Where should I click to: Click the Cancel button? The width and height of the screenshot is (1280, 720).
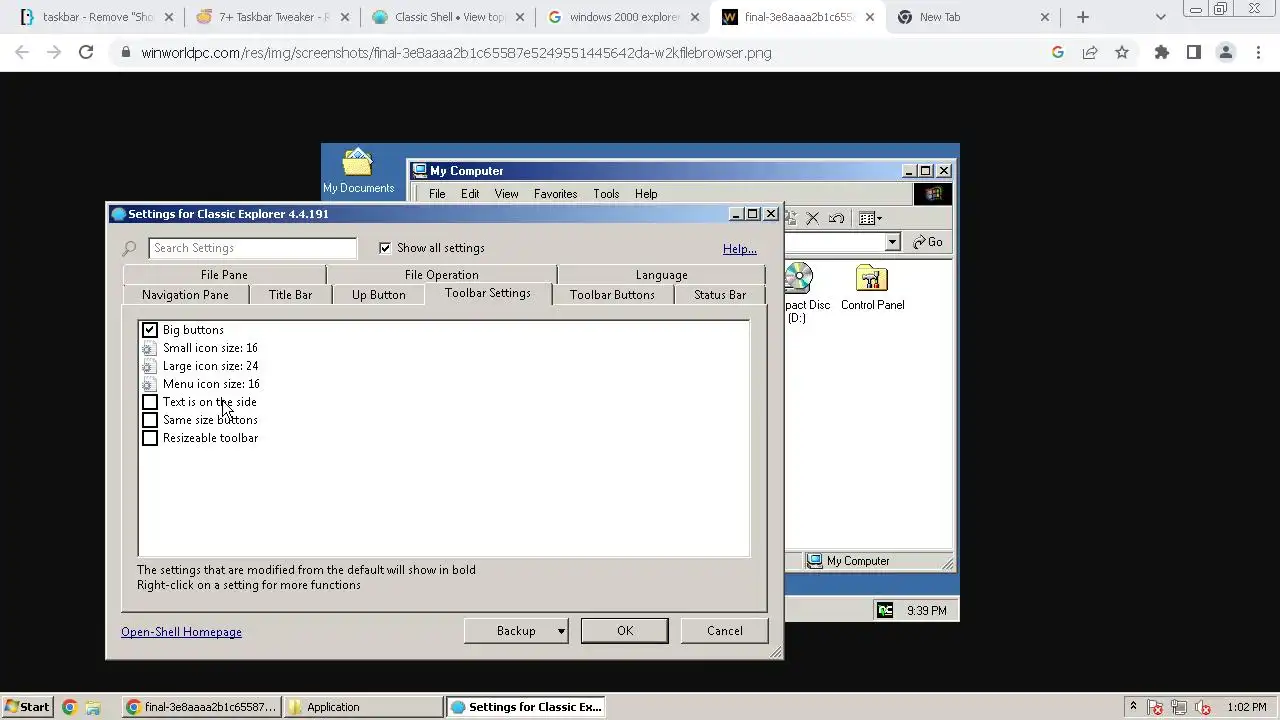(x=724, y=631)
